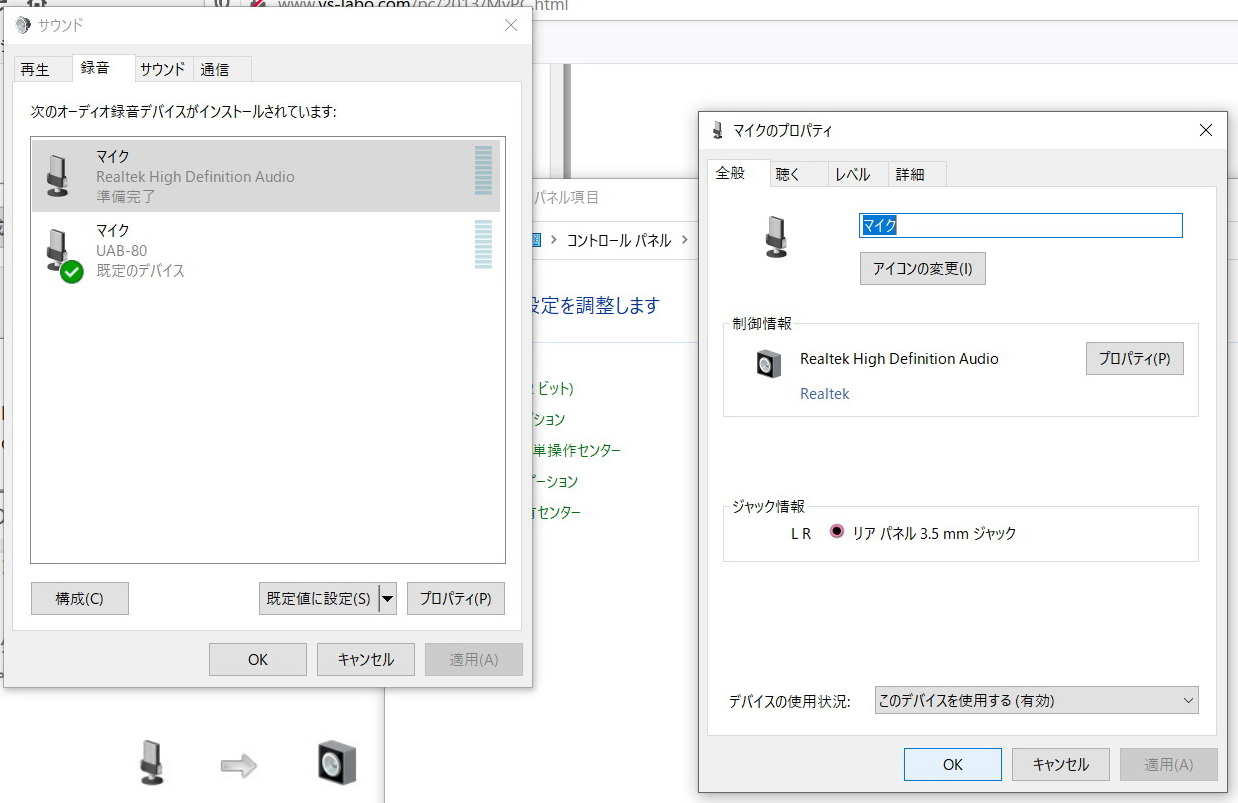Click the 構成 (Configure) button
The height and width of the screenshot is (803, 1238).
[79, 599]
